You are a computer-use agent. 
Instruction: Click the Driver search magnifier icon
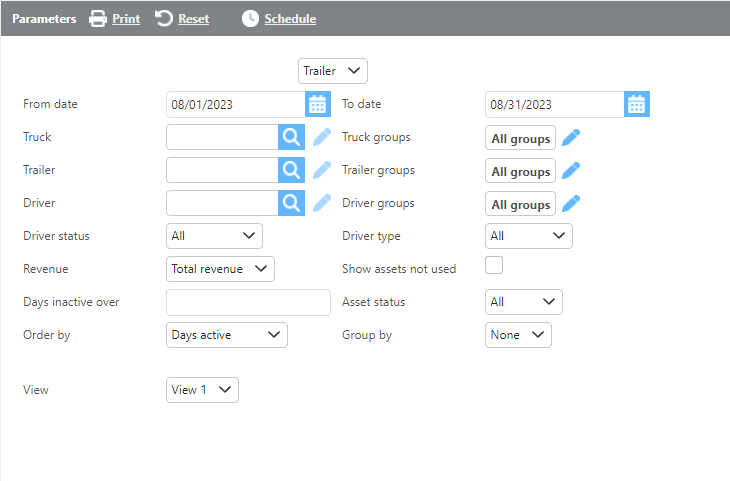[290, 203]
